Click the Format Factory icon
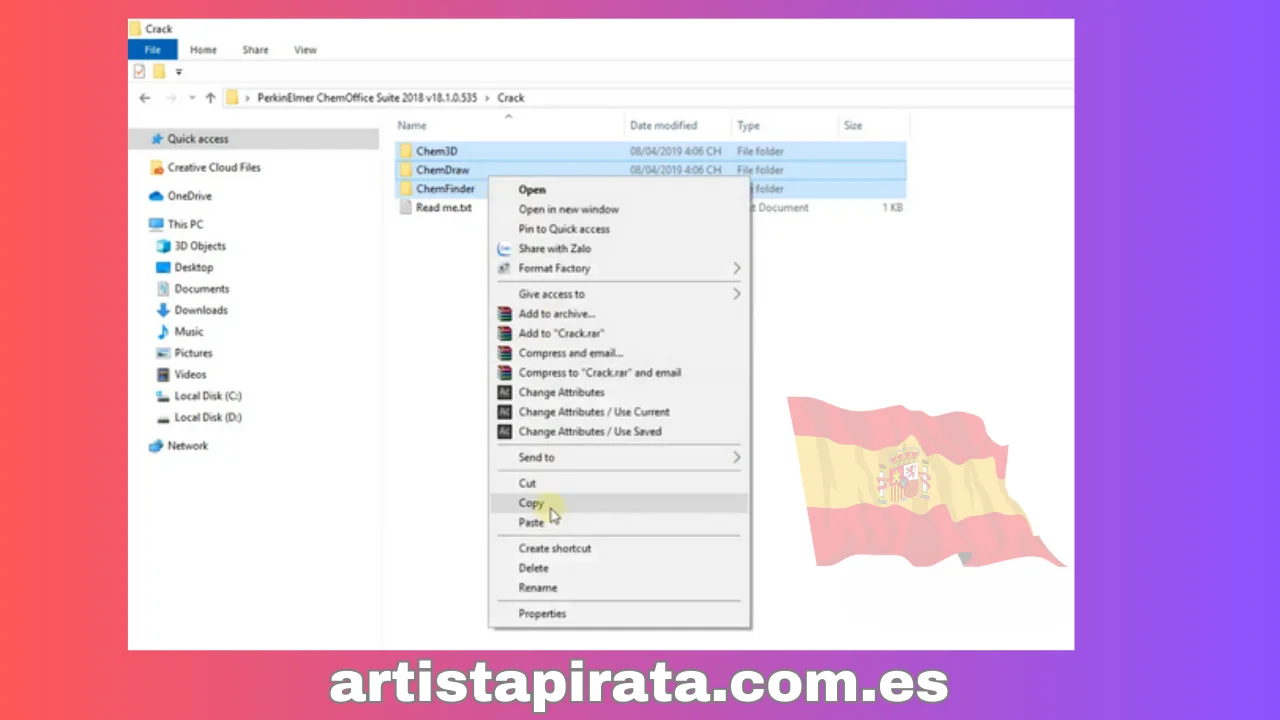The width and height of the screenshot is (1280, 720). tap(505, 268)
